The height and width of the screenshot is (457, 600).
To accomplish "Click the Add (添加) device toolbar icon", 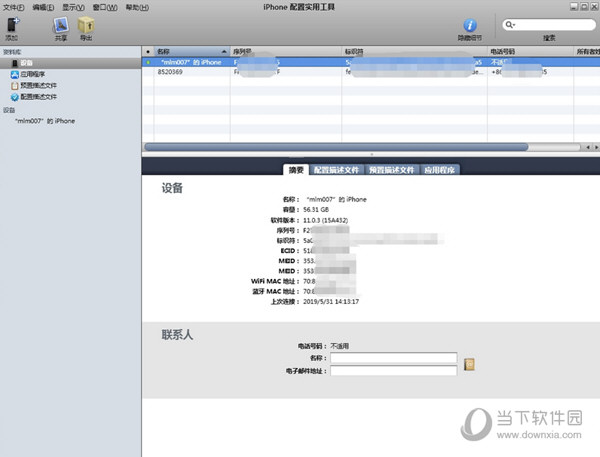I will pos(12,25).
